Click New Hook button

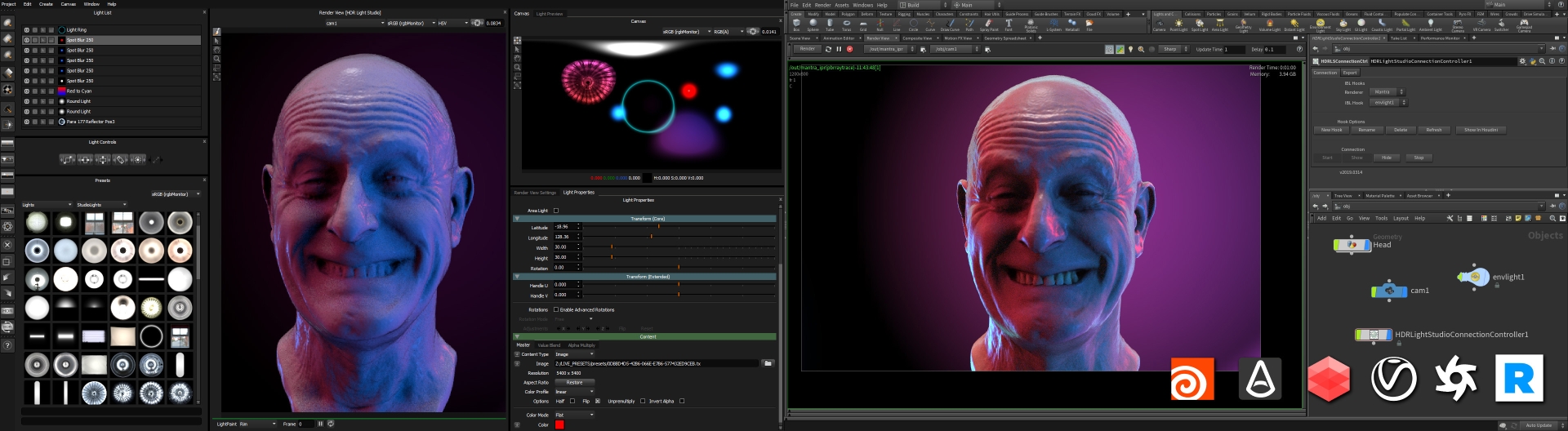click(x=1331, y=130)
